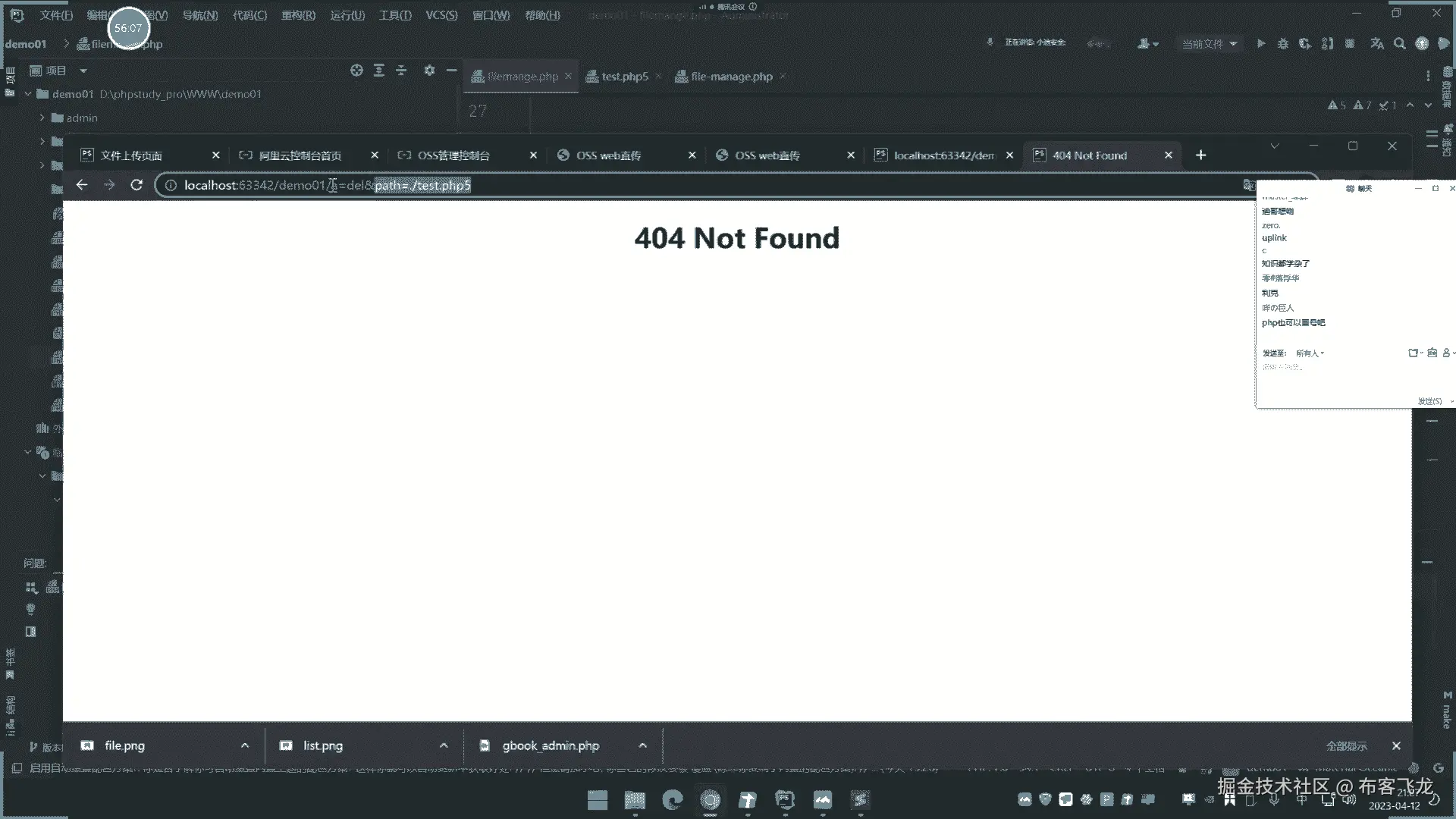1456x819 pixels.
Task: Click the browser reload button
Action: 136,185
